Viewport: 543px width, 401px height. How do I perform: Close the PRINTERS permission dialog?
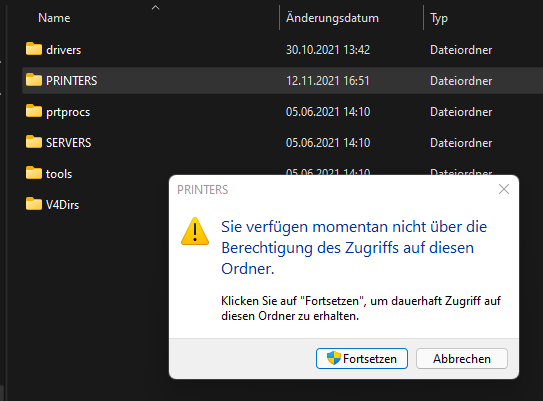(504, 189)
